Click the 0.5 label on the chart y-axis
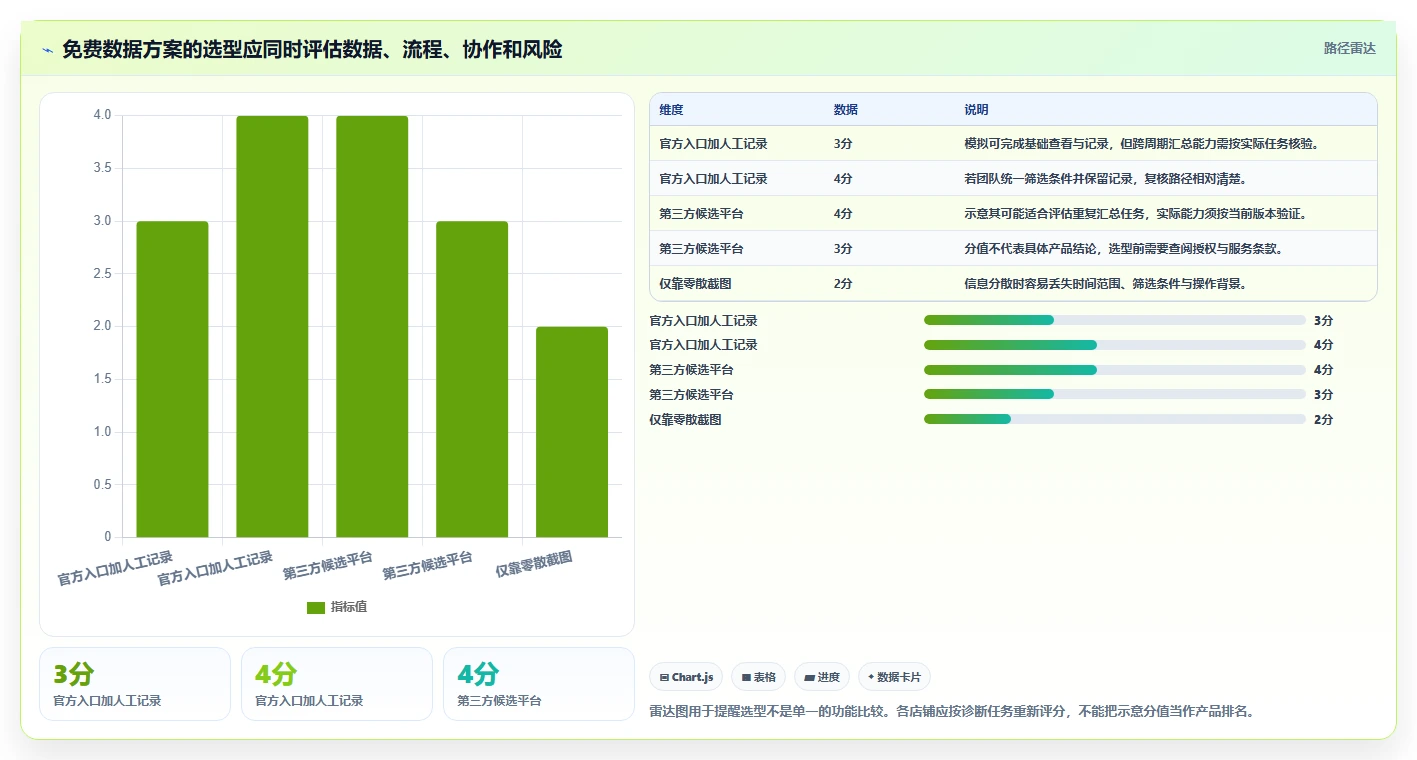Image resolution: width=1417 pixels, height=760 pixels. pyautogui.click(x=102, y=485)
